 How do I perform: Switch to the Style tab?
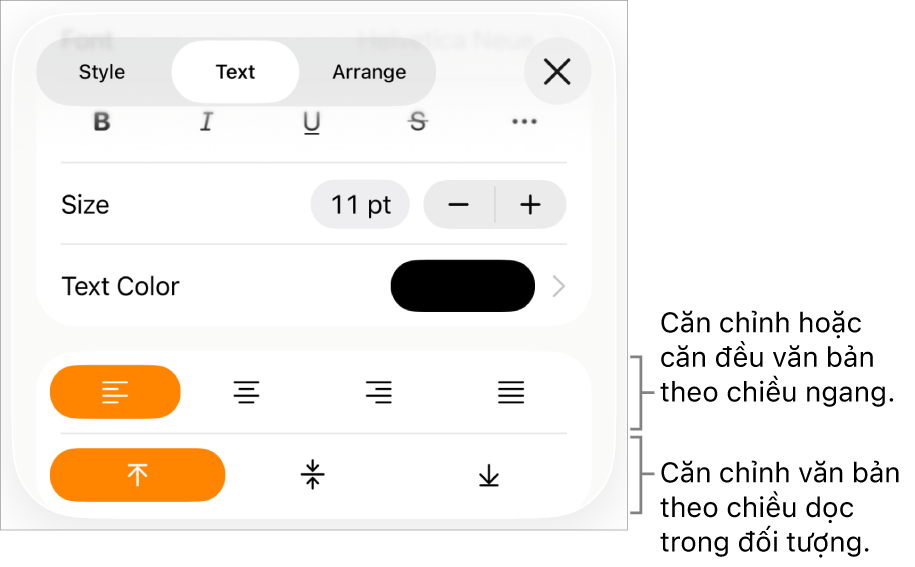(x=102, y=72)
